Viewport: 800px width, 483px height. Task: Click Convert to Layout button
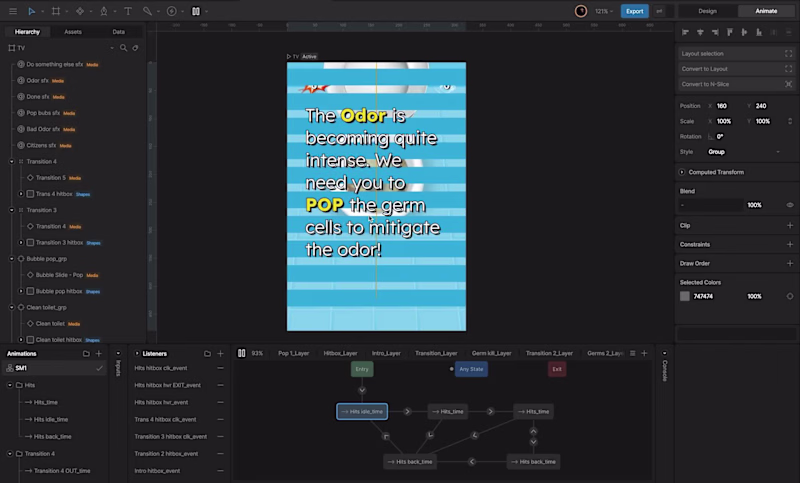[x=736, y=69]
